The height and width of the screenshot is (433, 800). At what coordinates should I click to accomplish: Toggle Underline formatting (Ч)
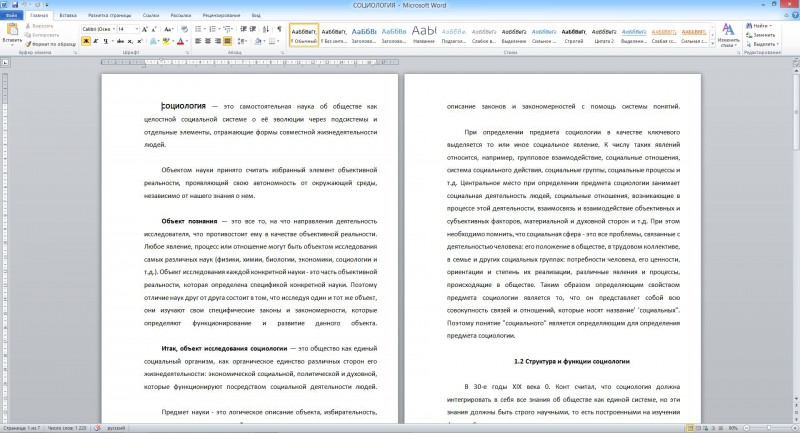pos(105,41)
